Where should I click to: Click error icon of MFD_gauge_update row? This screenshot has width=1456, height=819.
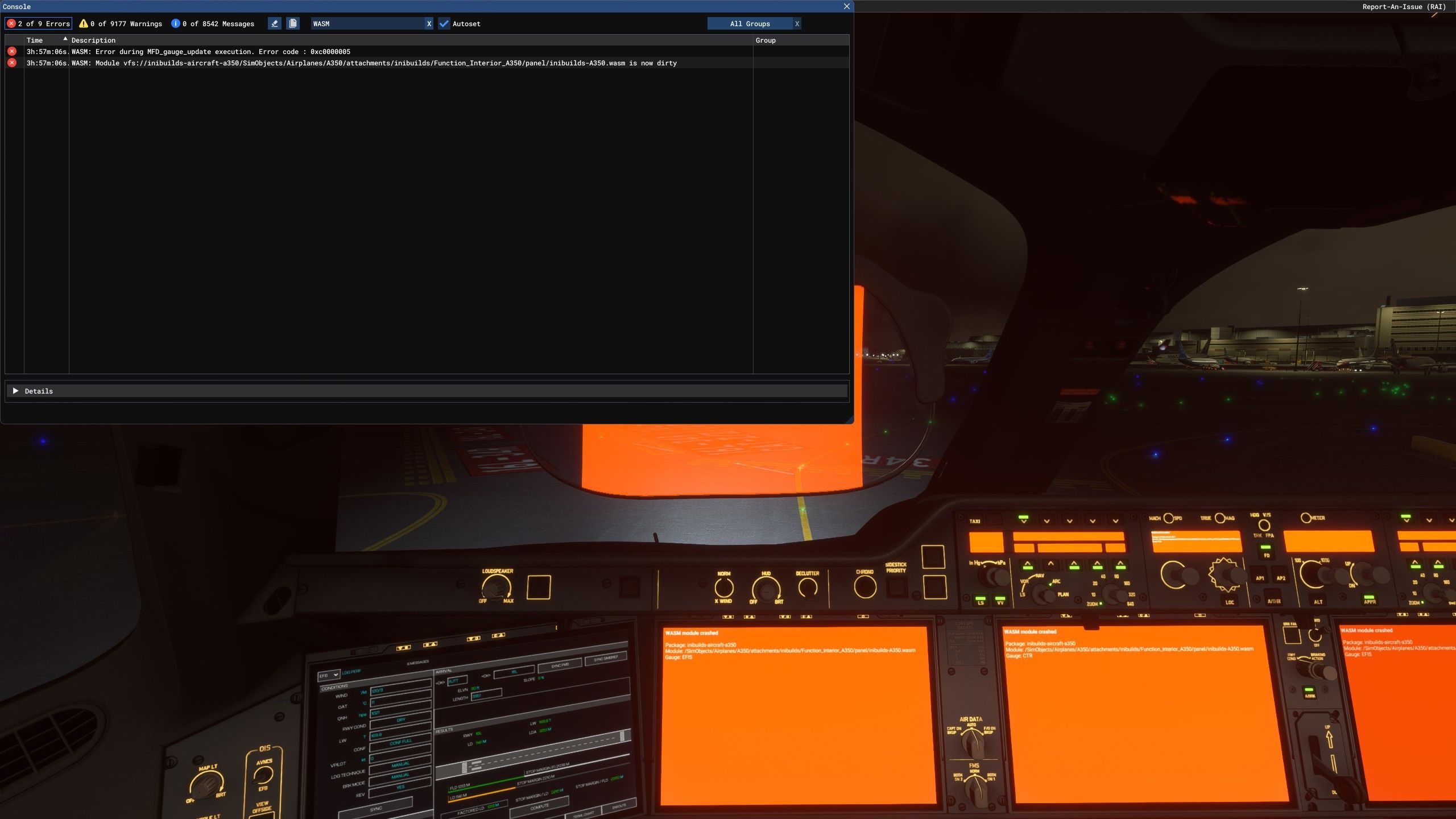[12, 51]
